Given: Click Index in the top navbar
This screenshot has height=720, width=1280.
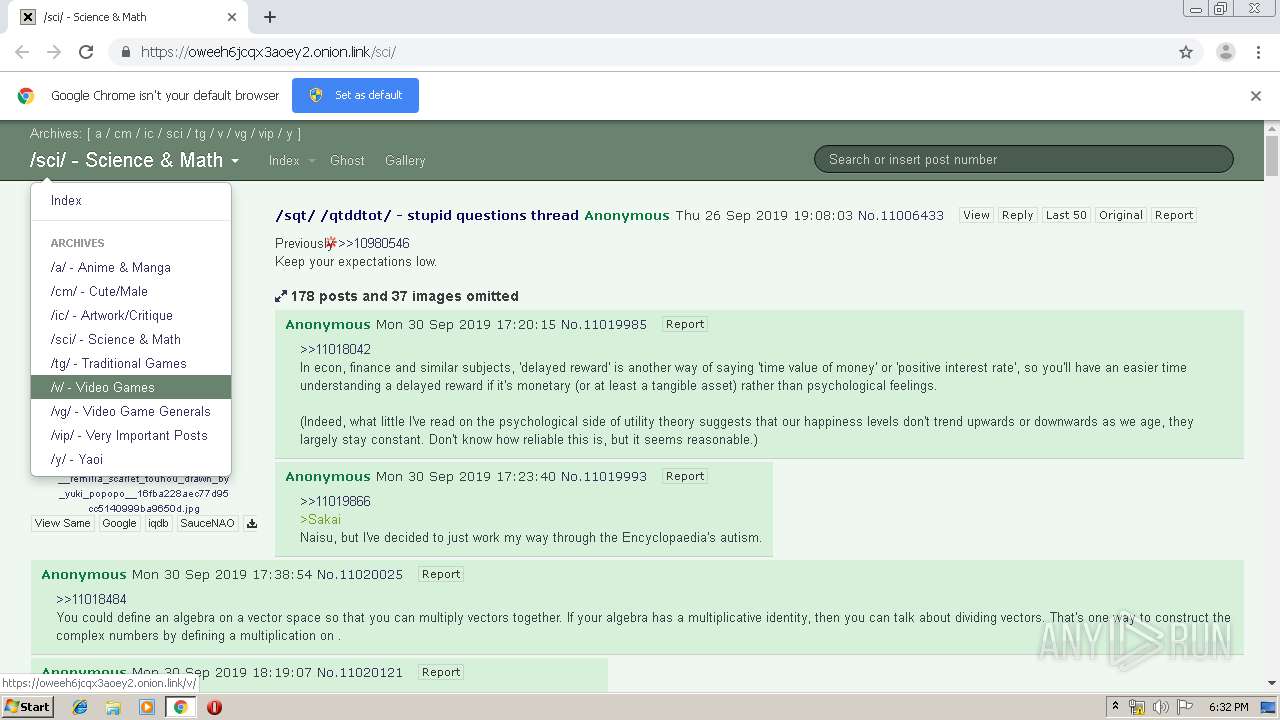Looking at the screenshot, I should click(x=284, y=160).
